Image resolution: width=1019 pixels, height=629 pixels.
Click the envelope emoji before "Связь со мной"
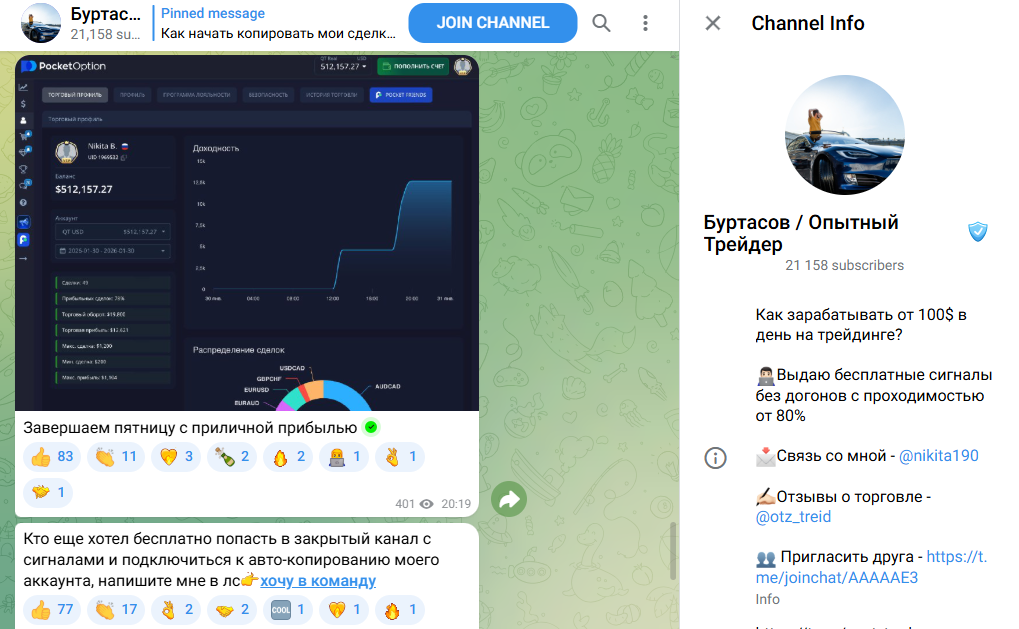tap(766, 456)
